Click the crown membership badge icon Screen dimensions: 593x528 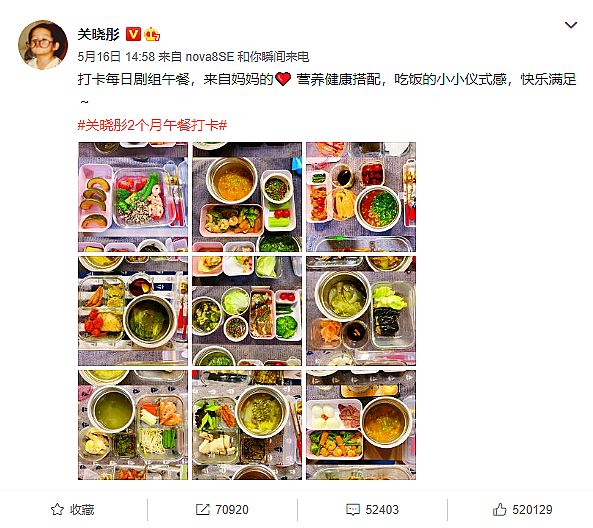152,34
